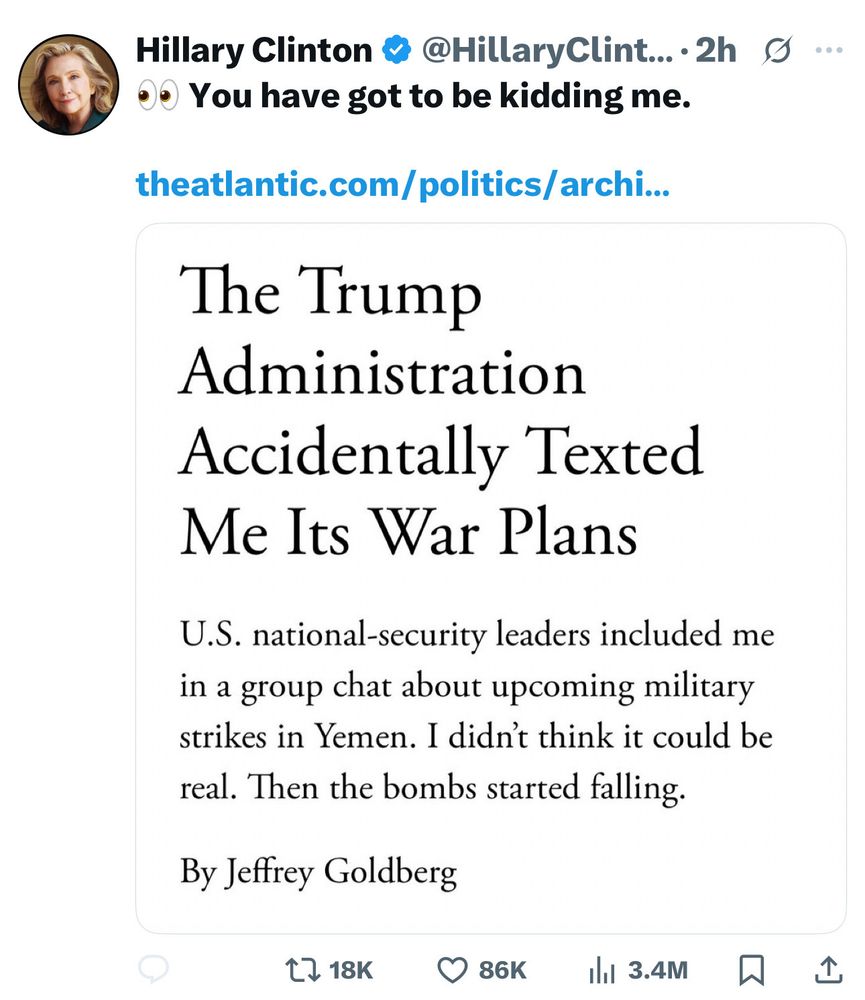Image resolution: width=865 pixels, height=1000 pixels.
Task: Like the tweet with the heart
Action: click(x=453, y=968)
